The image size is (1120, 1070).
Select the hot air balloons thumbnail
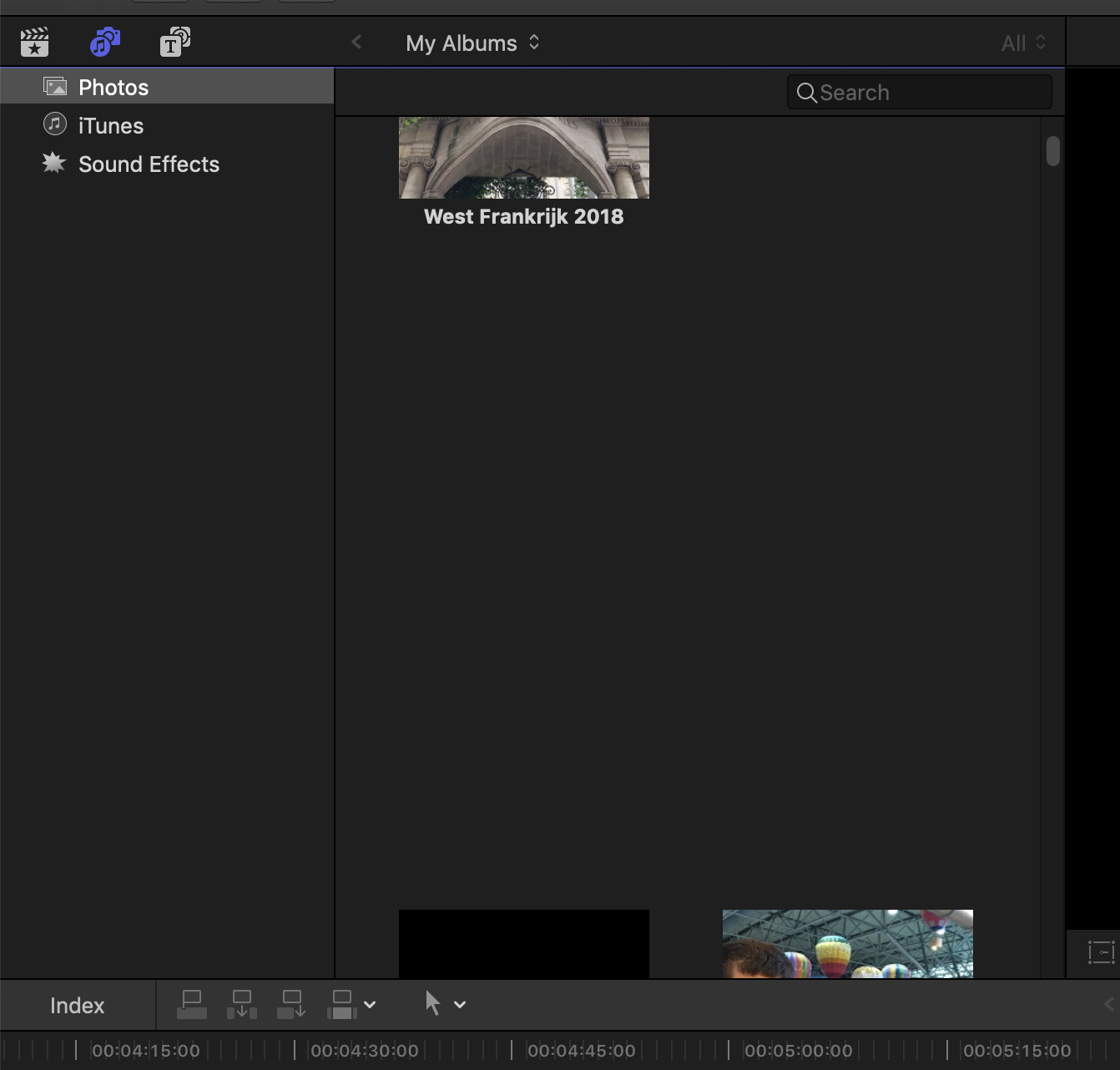pyautogui.click(x=848, y=944)
